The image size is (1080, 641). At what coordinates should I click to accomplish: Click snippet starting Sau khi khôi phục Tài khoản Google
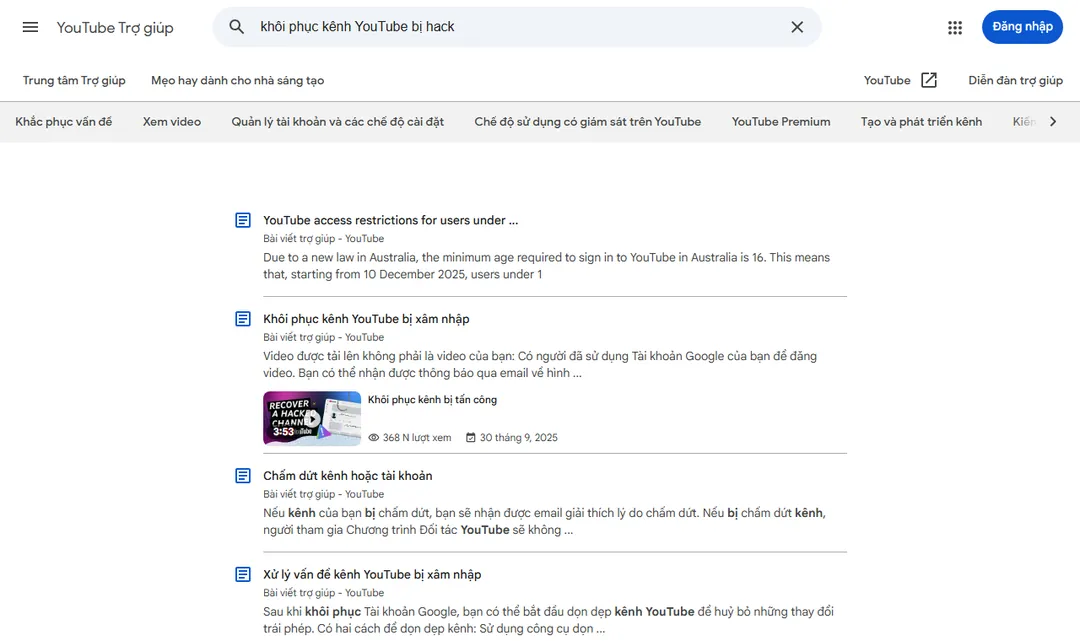coord(548,620)
